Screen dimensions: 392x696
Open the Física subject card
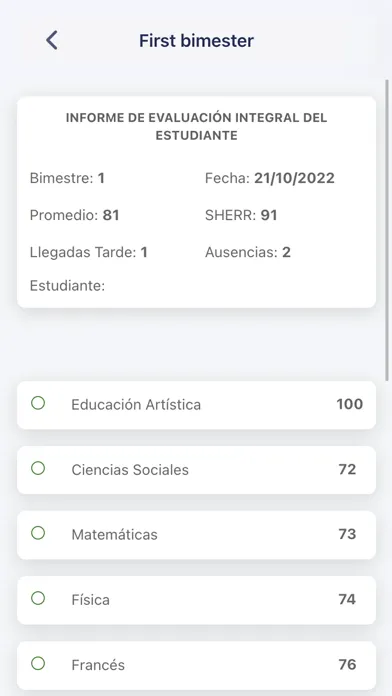pyautogui.click(x=196, y=600)
